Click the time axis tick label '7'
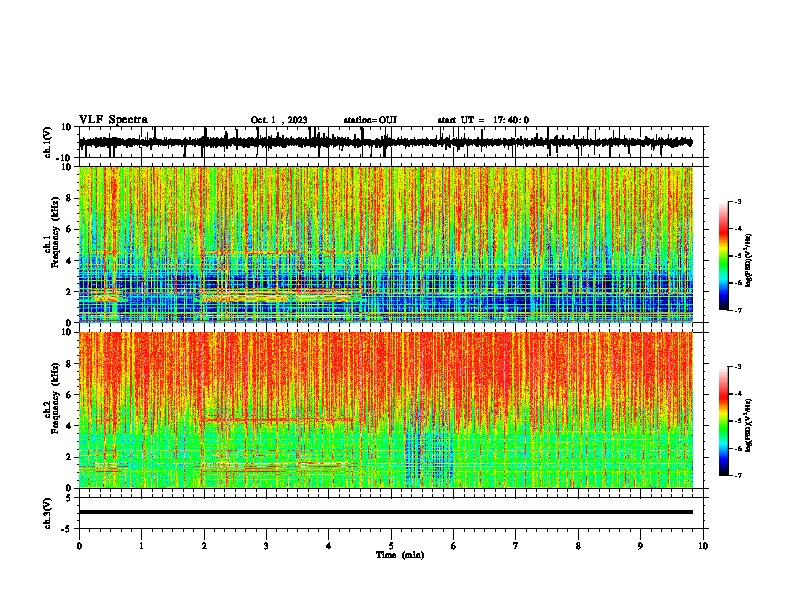 pyautogui.click(x=516, y=546)
